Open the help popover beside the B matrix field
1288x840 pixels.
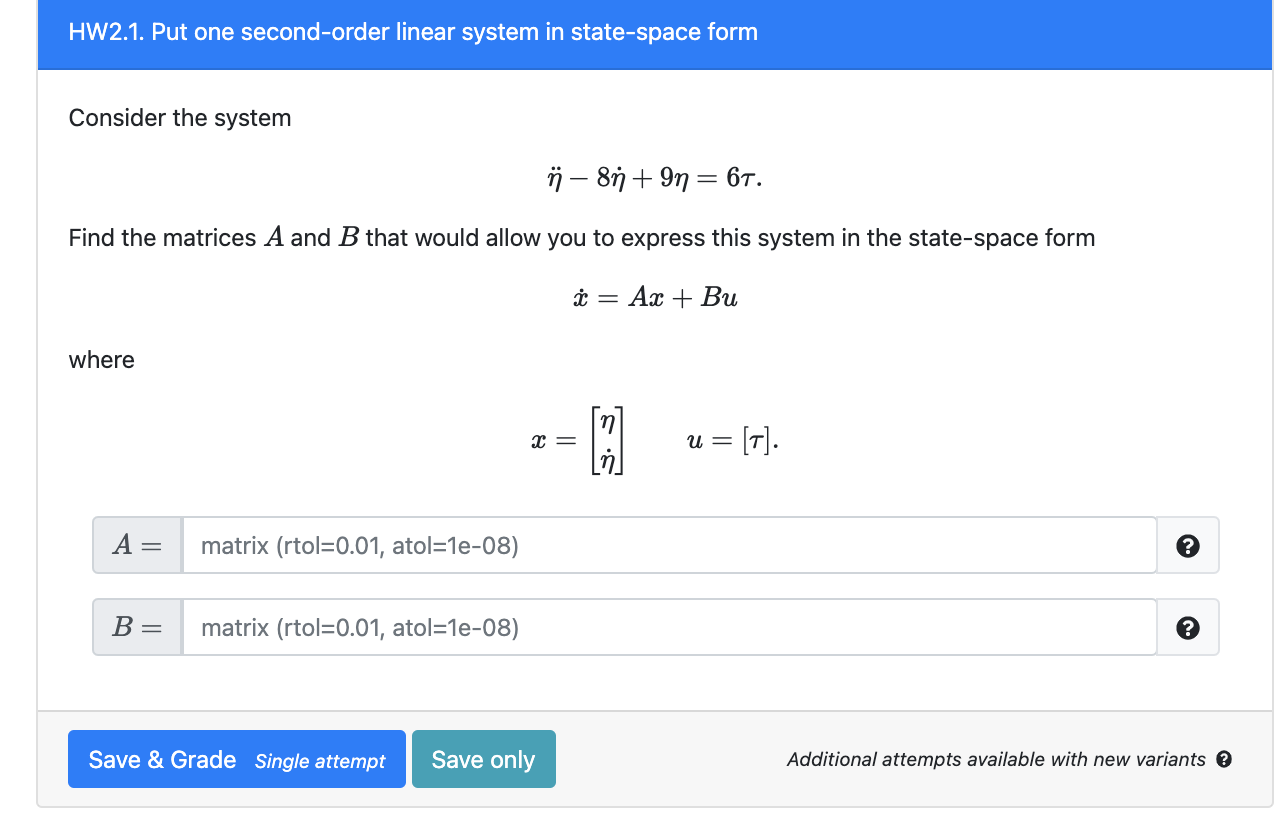click(x=1188, y=627)
